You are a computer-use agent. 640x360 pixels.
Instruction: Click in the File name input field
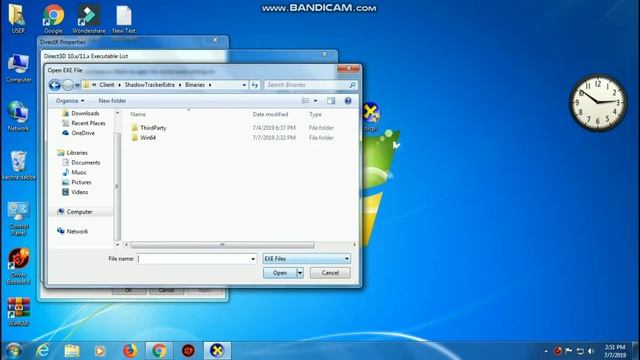coord(193,258)
